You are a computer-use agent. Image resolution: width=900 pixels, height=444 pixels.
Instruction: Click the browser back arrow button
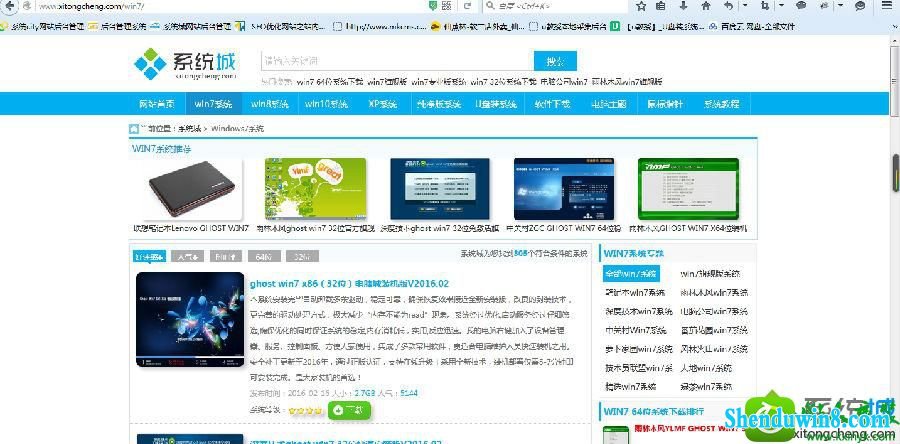10,6
